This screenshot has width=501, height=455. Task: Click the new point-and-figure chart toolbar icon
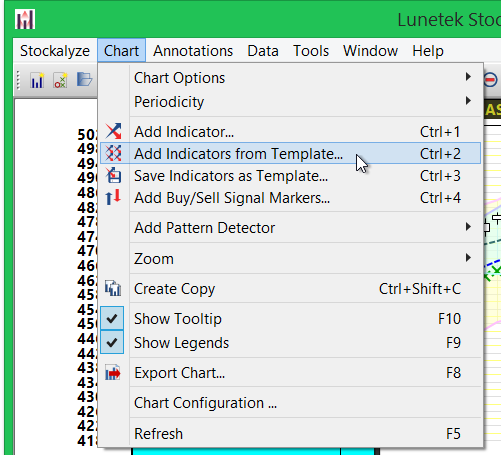click(x=60, y=80)
